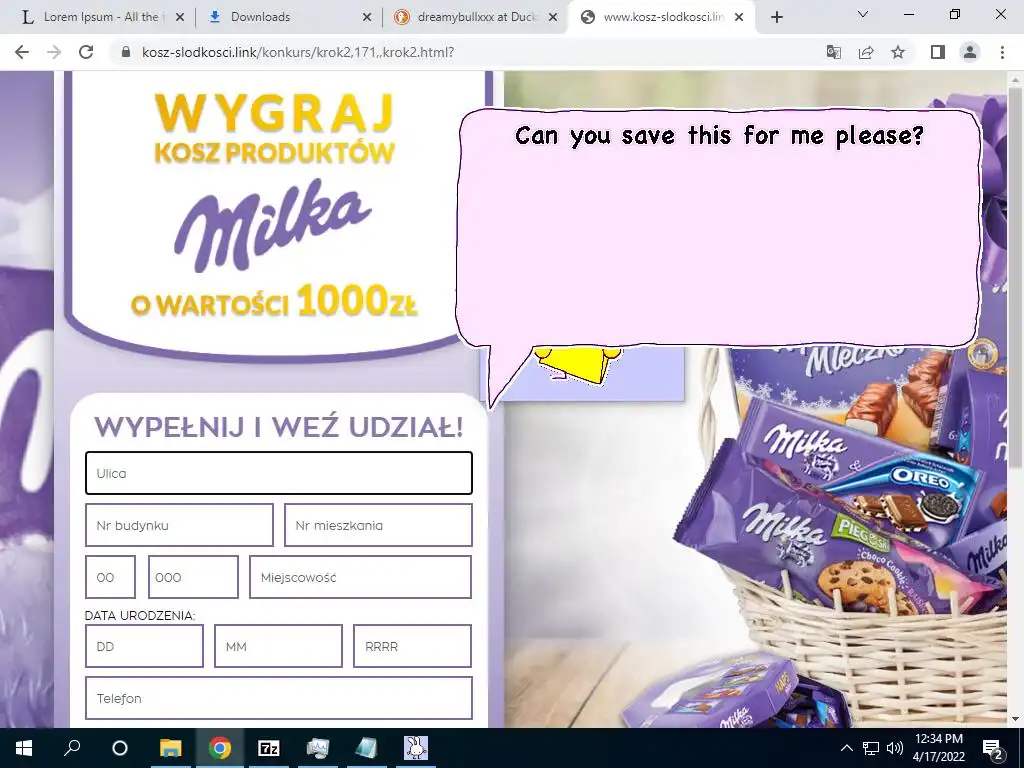Click the 000 postal code field

(x=193, y=577)
